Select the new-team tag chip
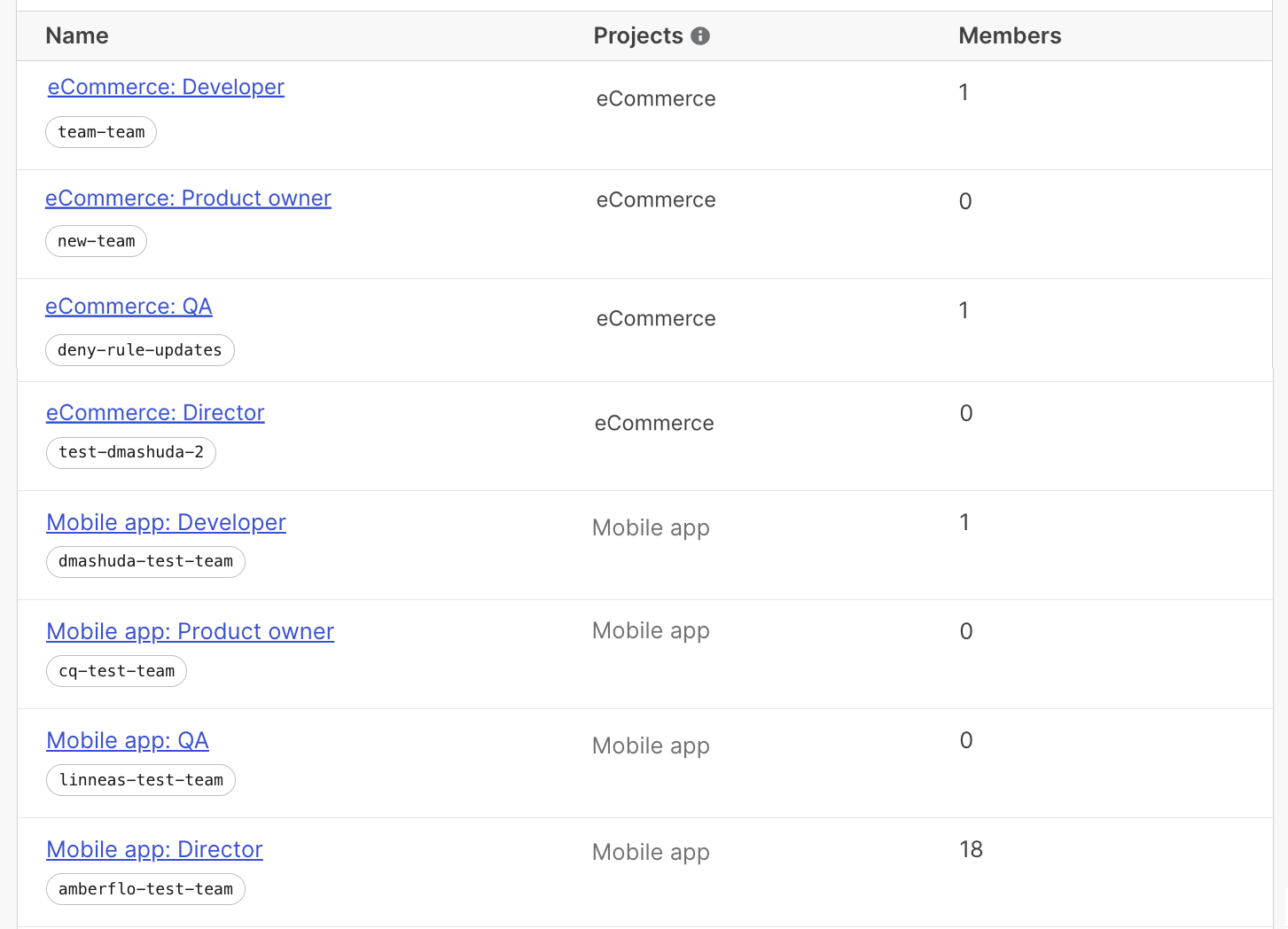This screenshot has height=929, width=1288. pyautogui.click(x=96, y=240)
